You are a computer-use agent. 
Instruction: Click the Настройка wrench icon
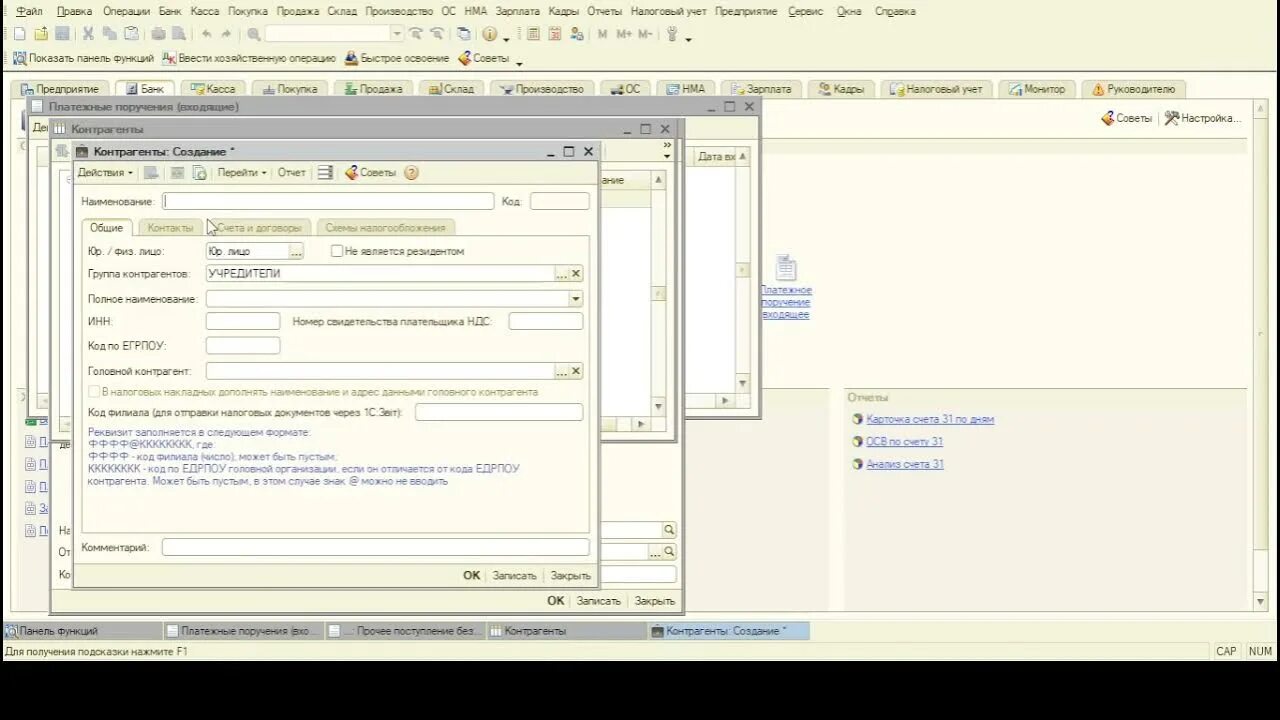click(x=1172, y=118)
